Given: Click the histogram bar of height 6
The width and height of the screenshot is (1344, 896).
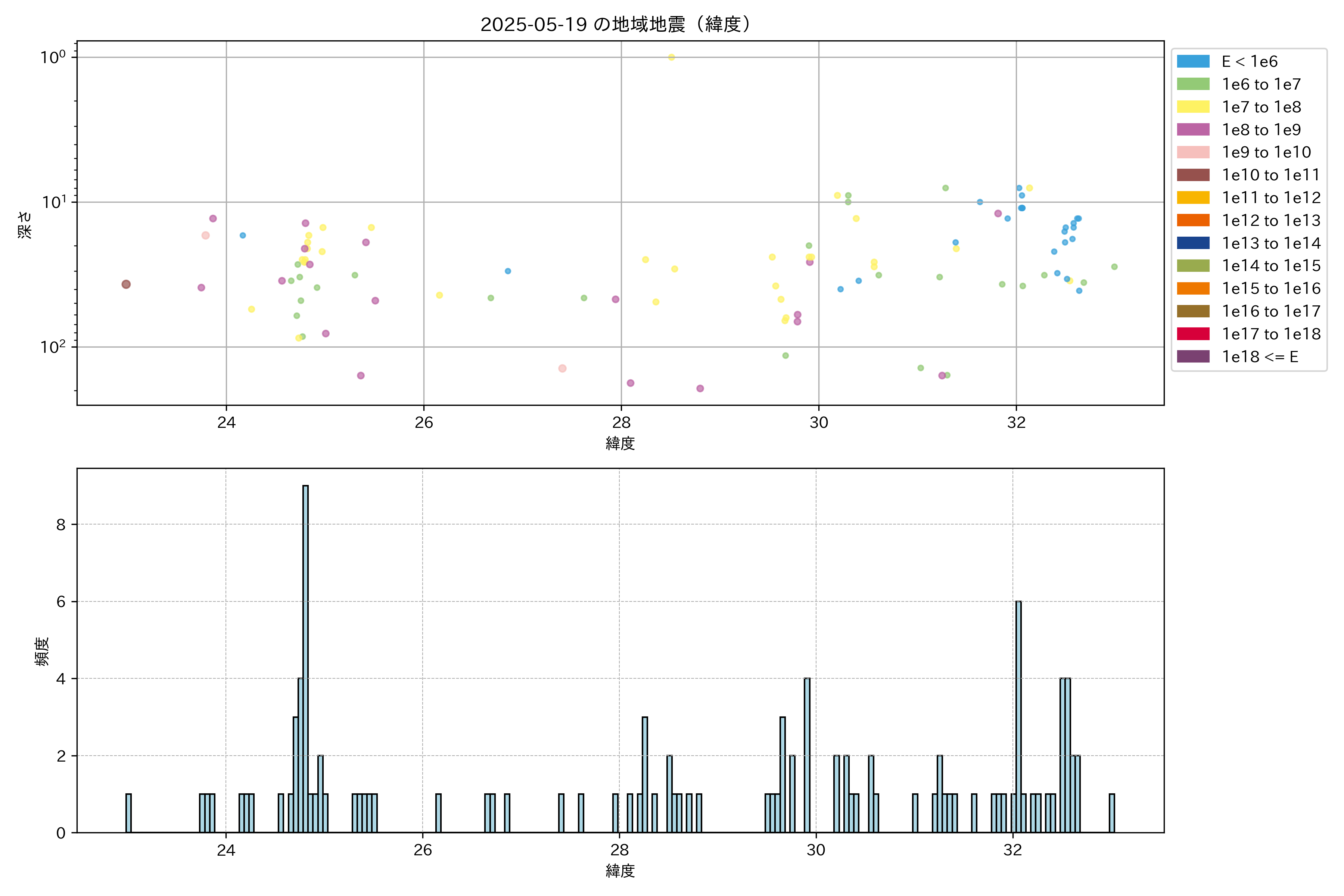Looking at the screenshot, I should pos(1018,716).
